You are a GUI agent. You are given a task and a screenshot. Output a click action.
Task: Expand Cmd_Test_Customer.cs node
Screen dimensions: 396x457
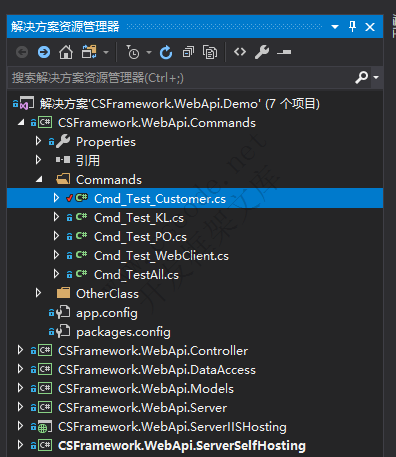tap(56, 198)
